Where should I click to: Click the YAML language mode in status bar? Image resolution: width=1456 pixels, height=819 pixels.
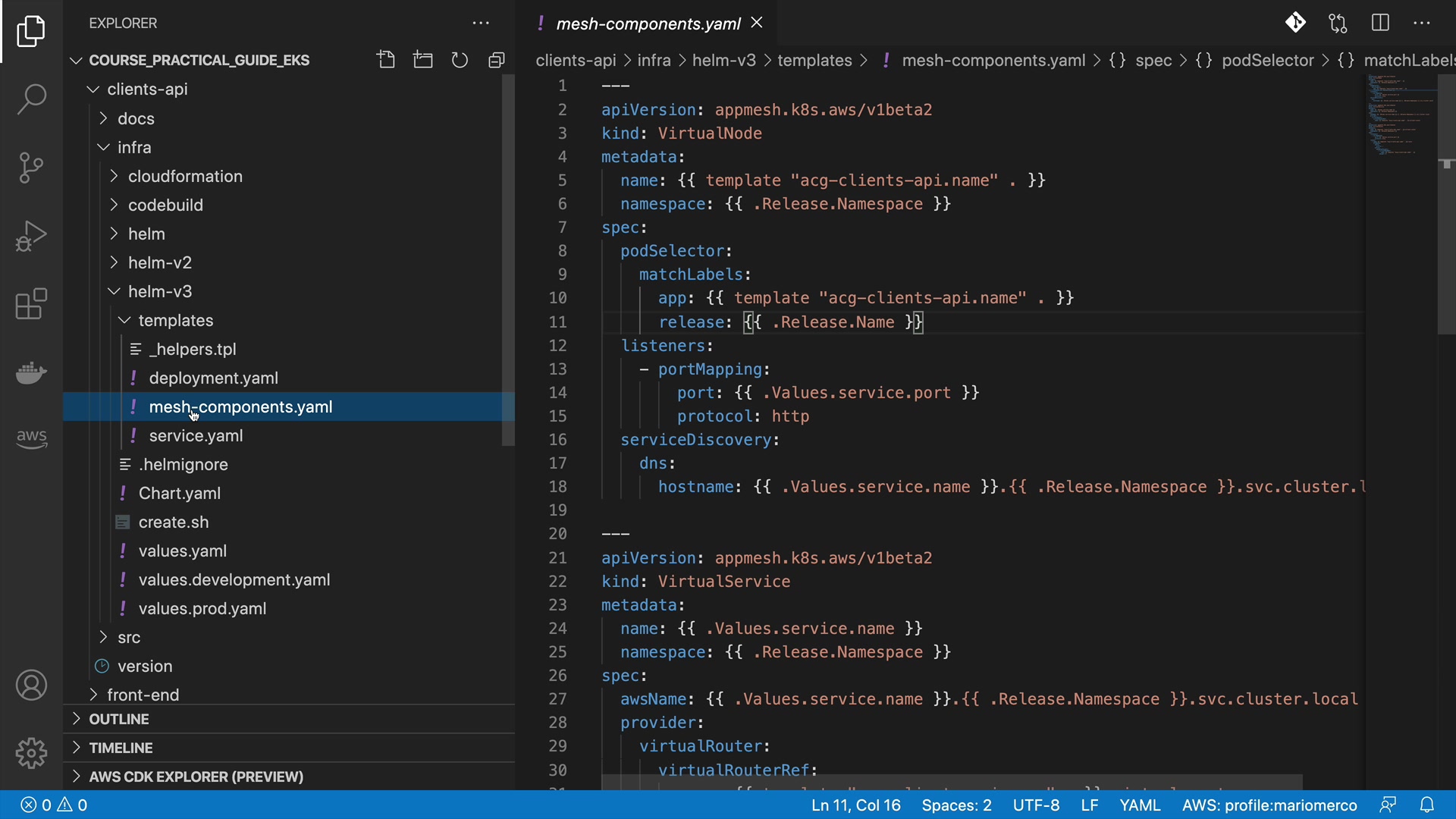pos(1140,805)
